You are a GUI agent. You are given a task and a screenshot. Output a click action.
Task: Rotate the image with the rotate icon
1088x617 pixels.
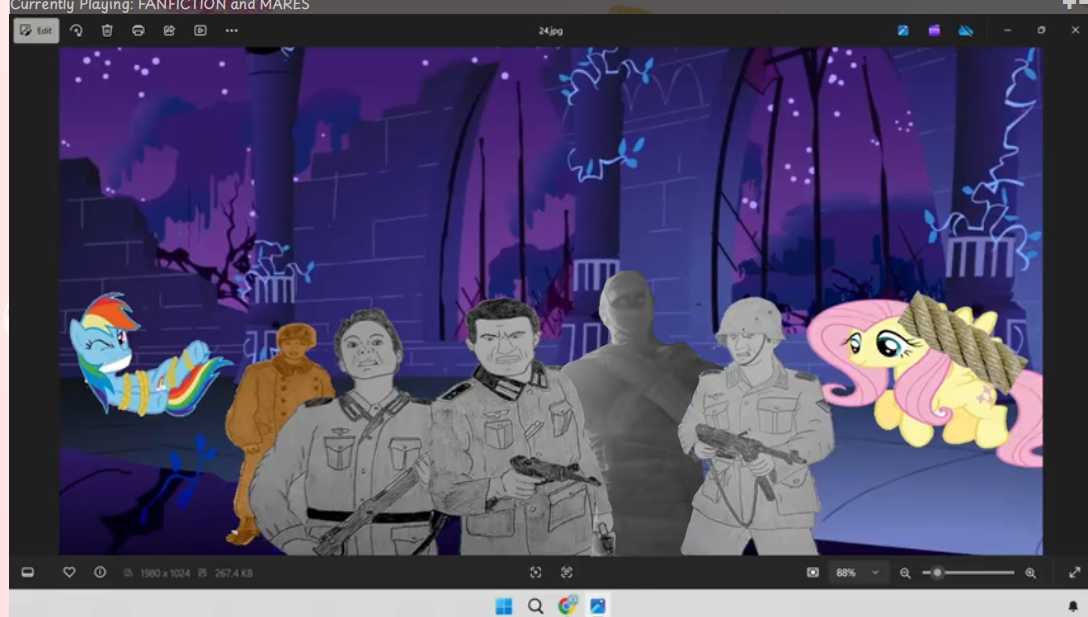(x=76, y=31)
